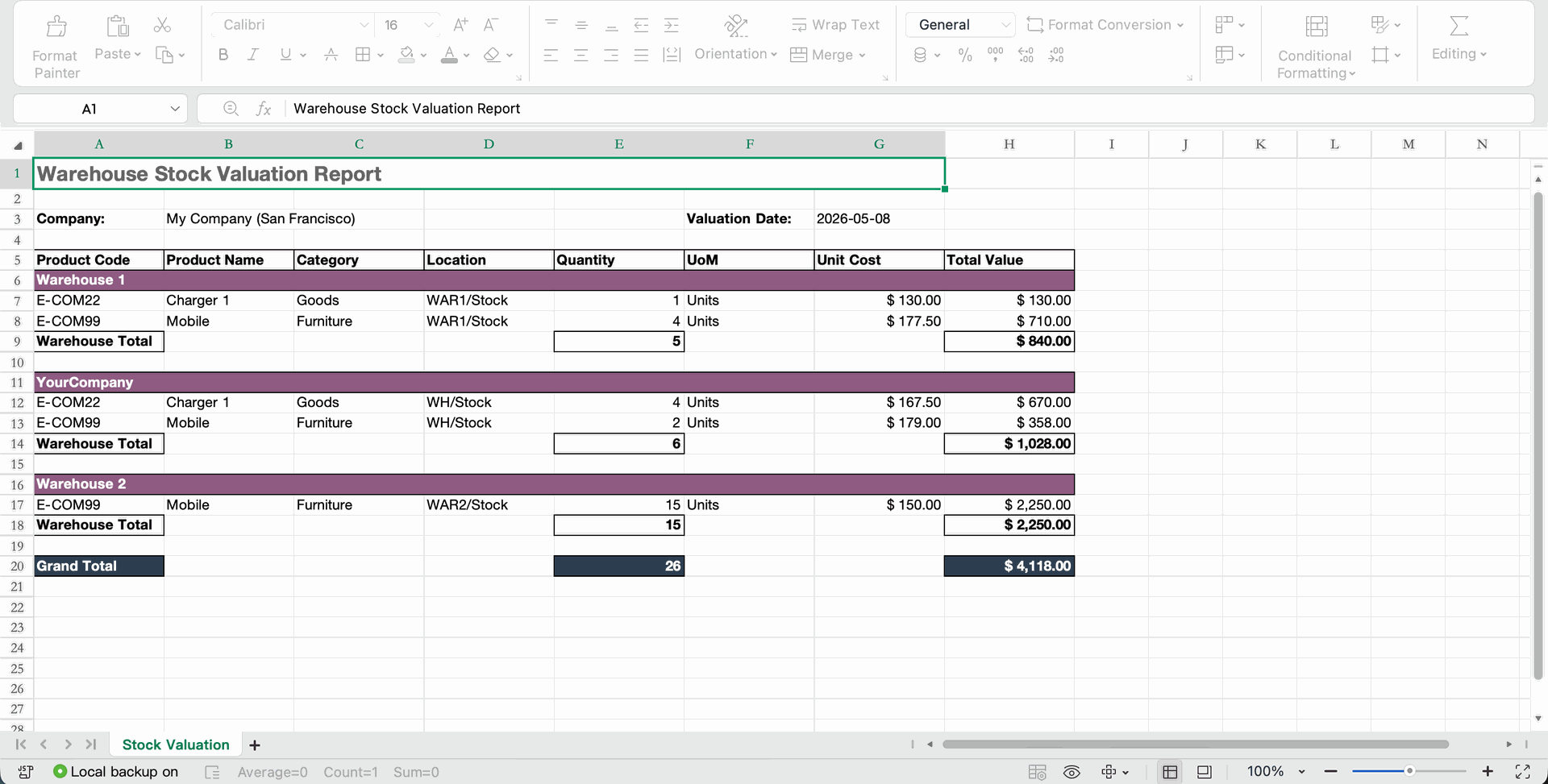This screenshot has height=784, width=1548.
Task: Toggle eye protection reading mode icon
Action: pyautogui.click(x=1072, y=772)
